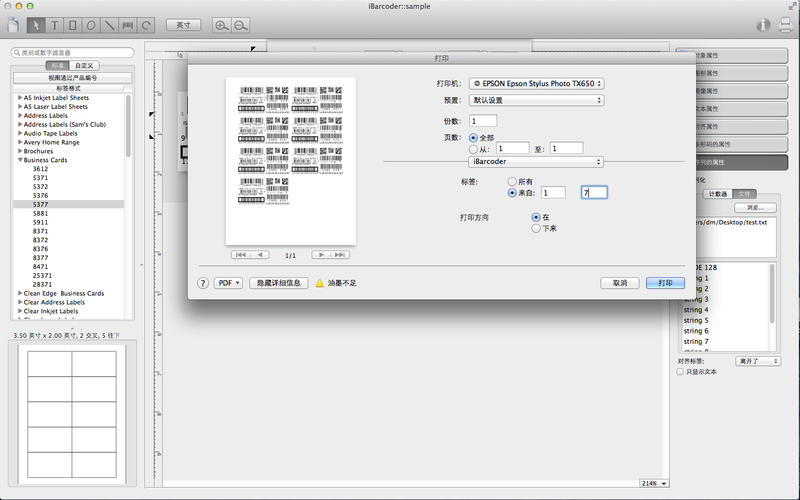Select the arrow pointer tool
Image resolution: width=800 pixels, height=500 pixels.
click(x=36, y=24)
